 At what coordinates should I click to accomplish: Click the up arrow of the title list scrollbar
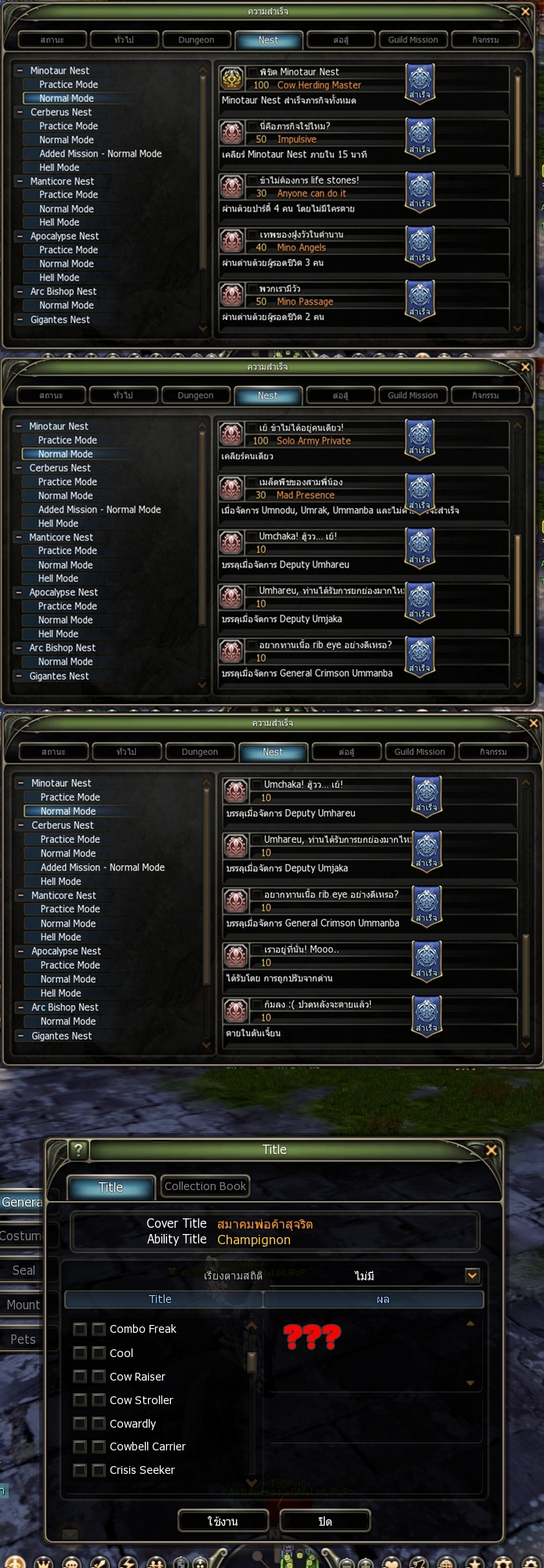[252, 1327]
